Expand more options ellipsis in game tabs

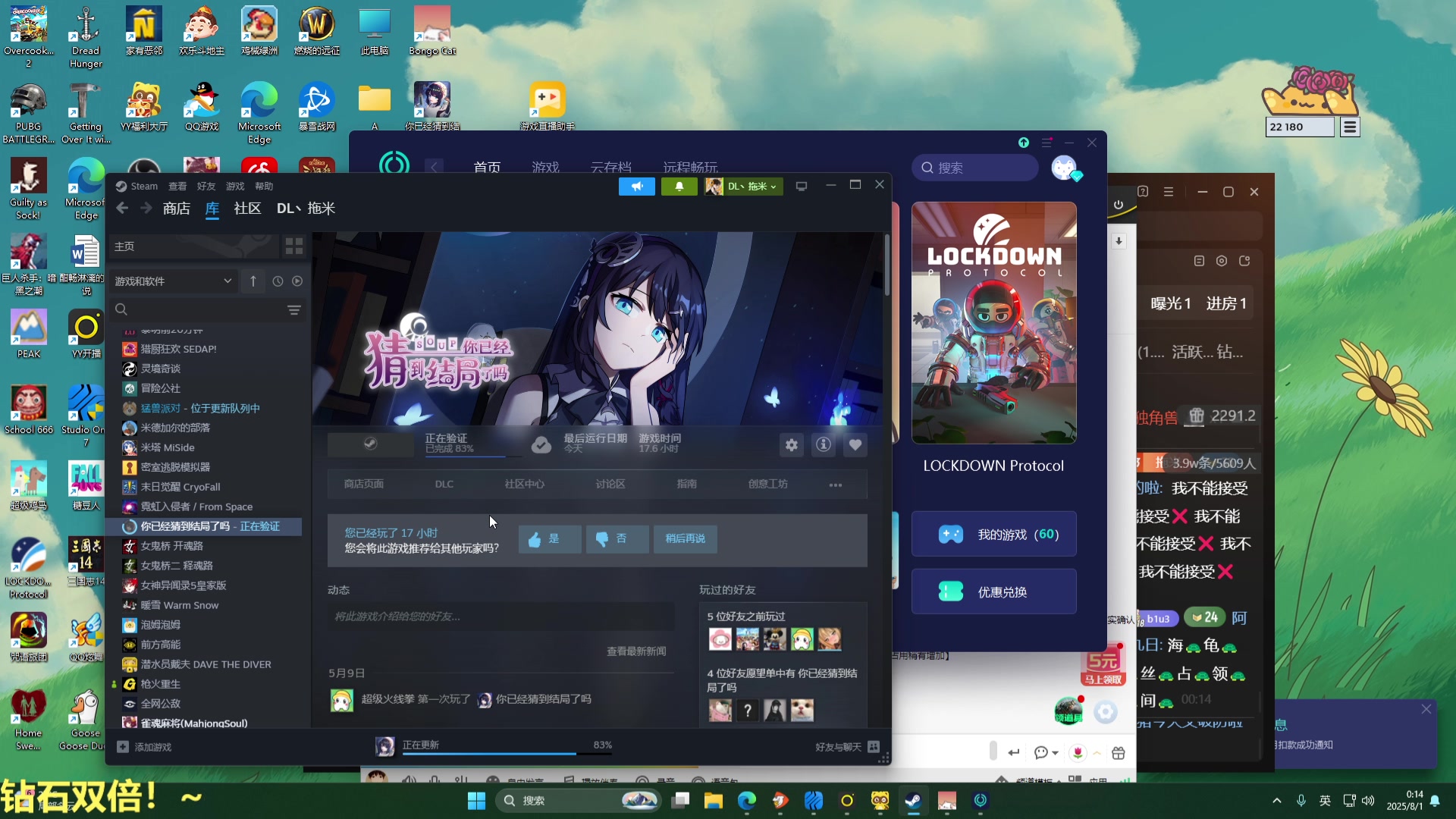pyautogui.click(x=836, y=485)
